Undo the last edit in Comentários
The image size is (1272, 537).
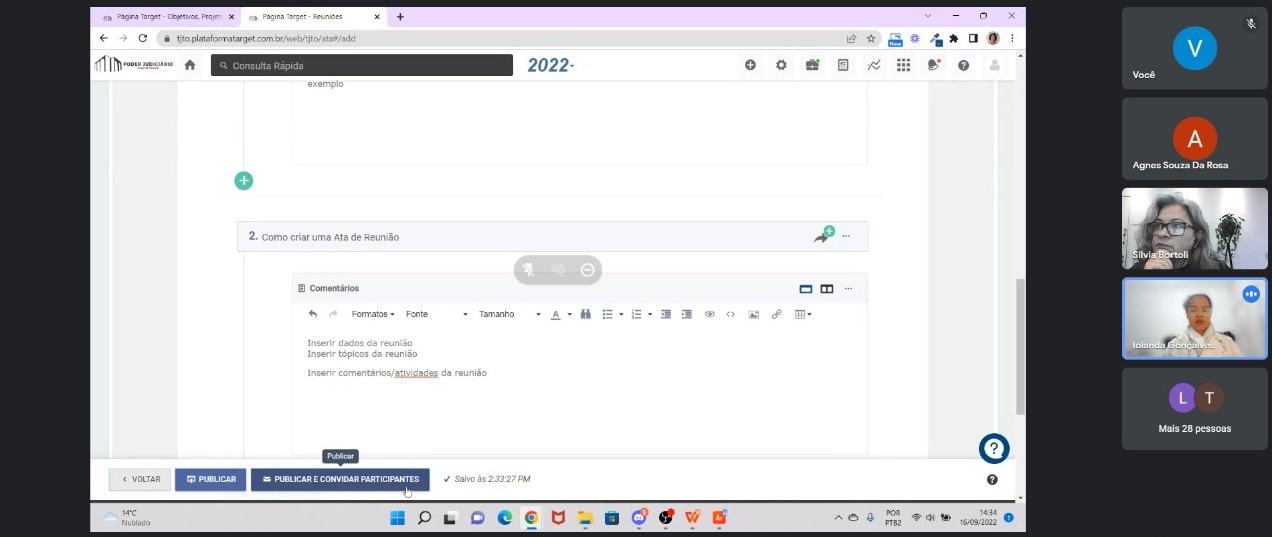tap(313, 314)
